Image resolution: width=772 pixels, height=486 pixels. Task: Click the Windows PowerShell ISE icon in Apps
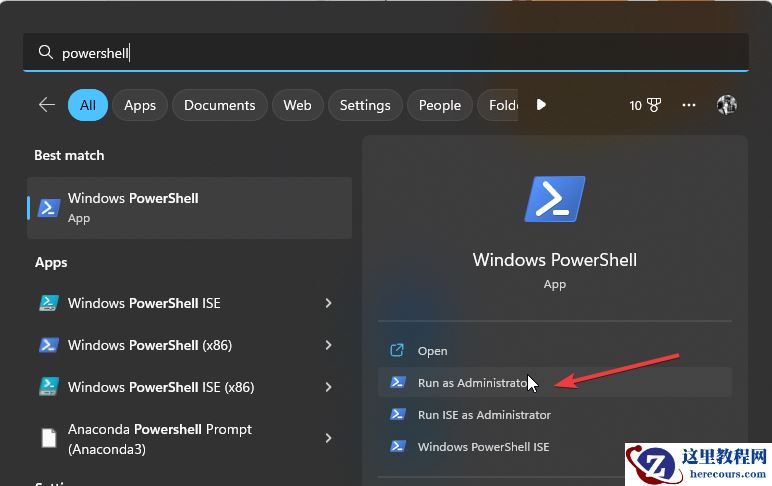tap(49, 303)
